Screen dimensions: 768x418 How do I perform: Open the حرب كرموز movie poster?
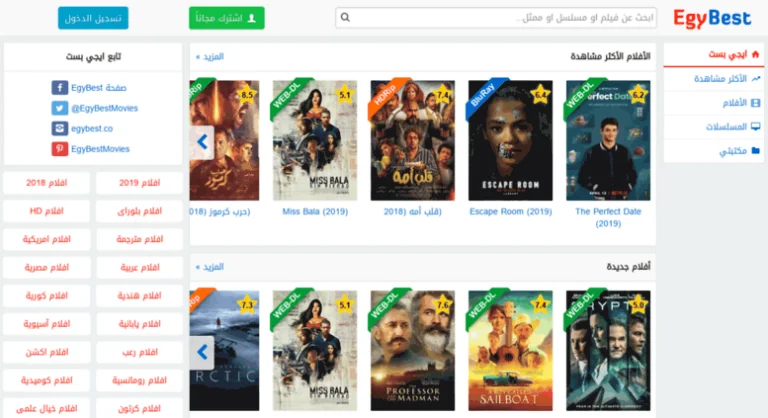[224, 141]
